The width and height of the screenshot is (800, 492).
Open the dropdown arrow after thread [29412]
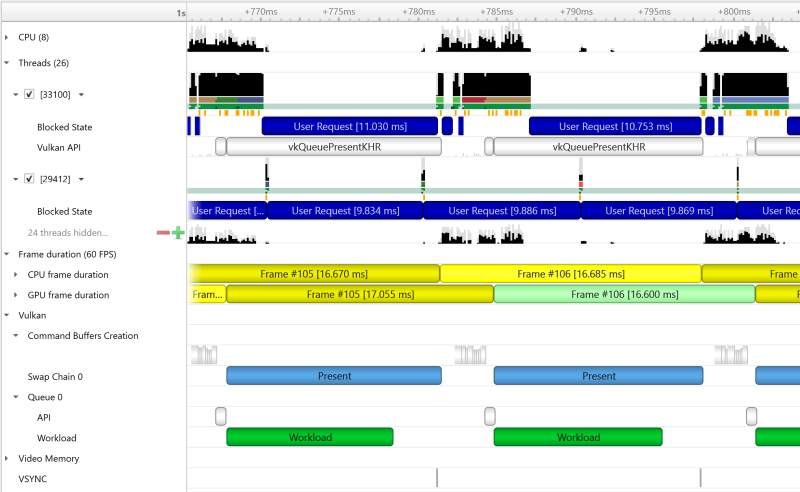81,179
